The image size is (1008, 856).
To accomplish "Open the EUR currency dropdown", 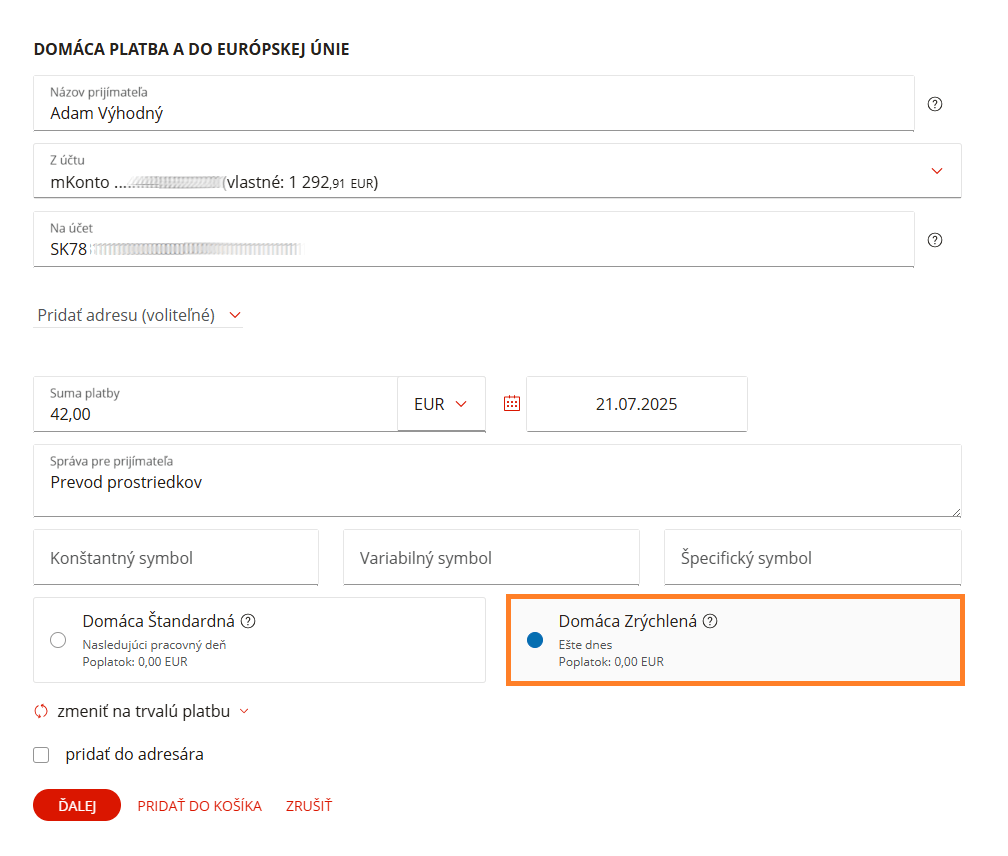I will point(441,404).
